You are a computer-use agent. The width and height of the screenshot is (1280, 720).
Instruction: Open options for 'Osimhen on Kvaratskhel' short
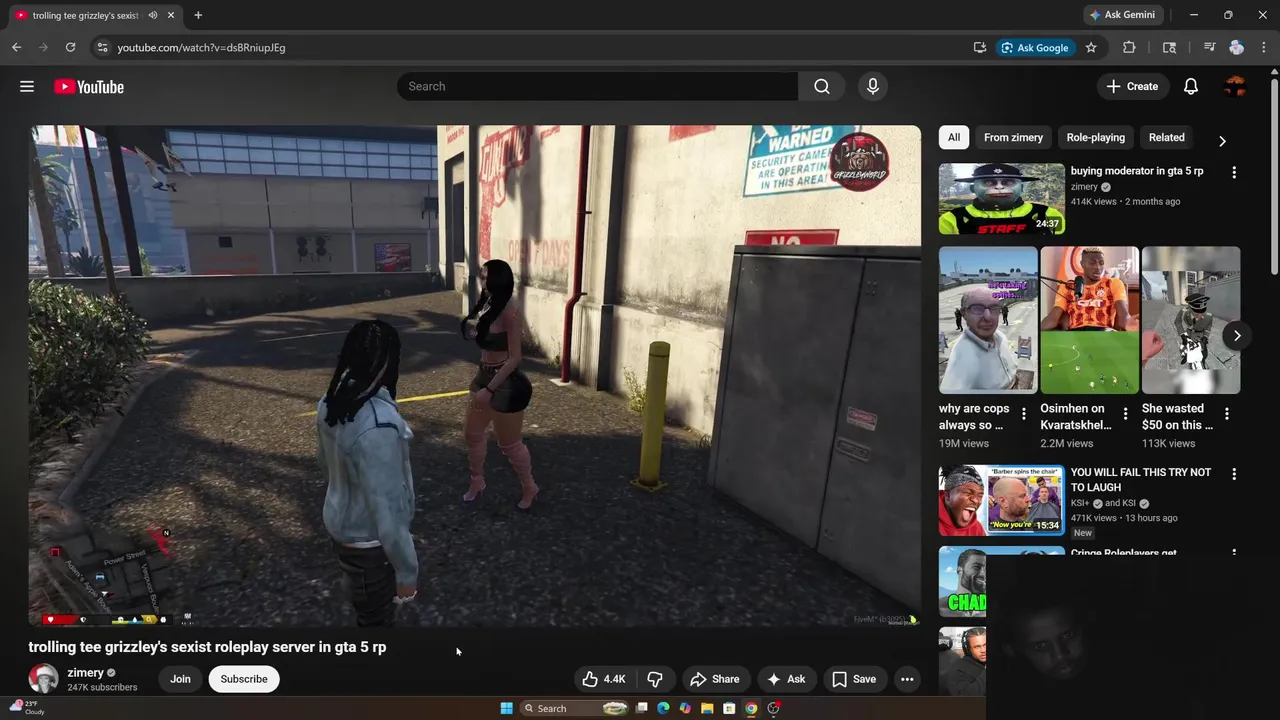point(1125,413)
